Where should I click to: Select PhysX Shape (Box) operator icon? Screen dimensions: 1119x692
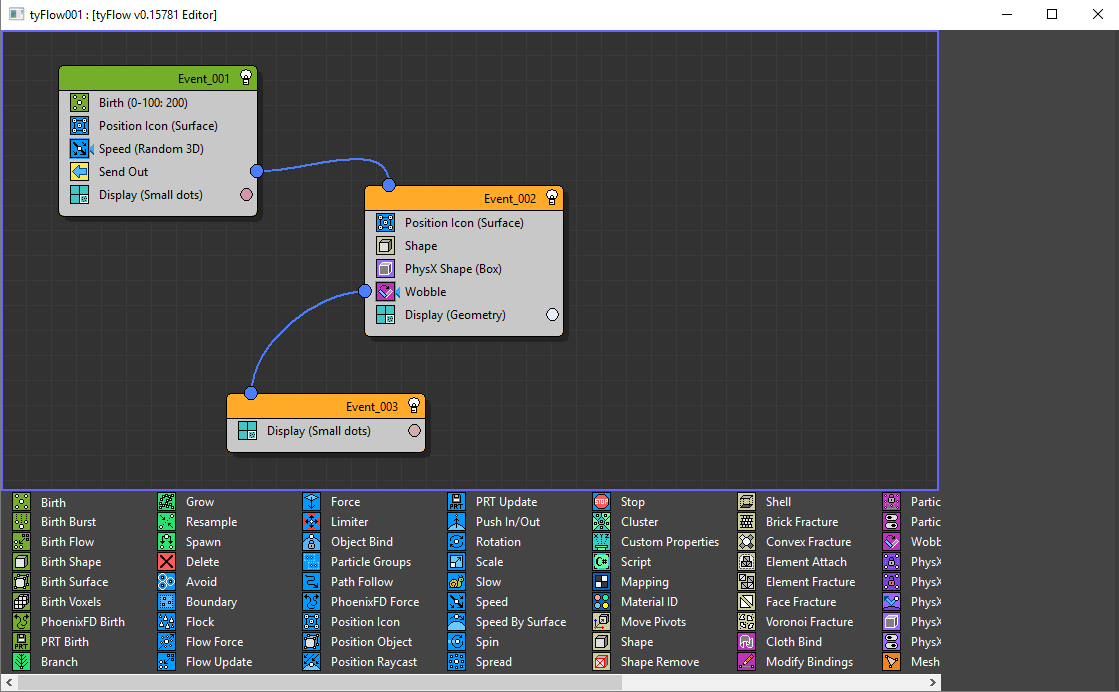coord(385,269)
